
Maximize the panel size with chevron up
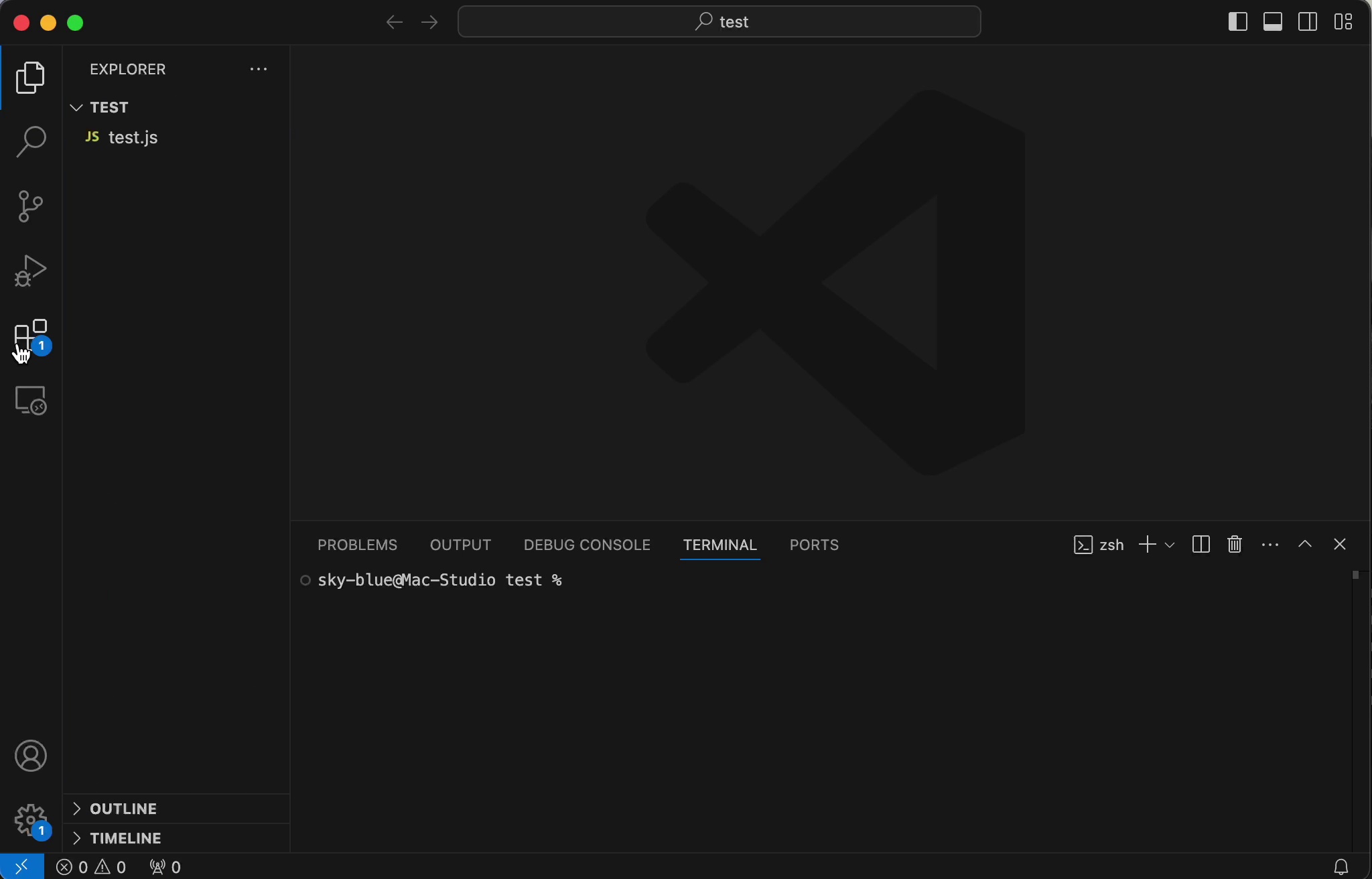click(1306, 544)
